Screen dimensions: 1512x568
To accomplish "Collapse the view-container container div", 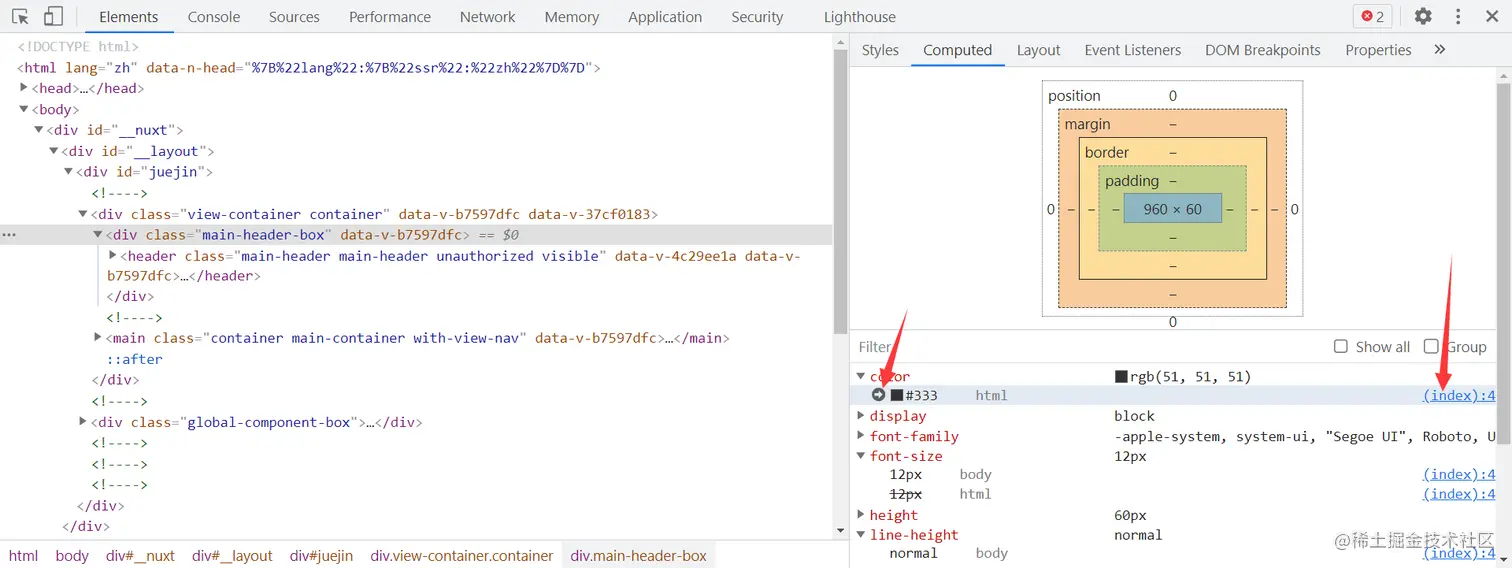I will click(84, 214).
